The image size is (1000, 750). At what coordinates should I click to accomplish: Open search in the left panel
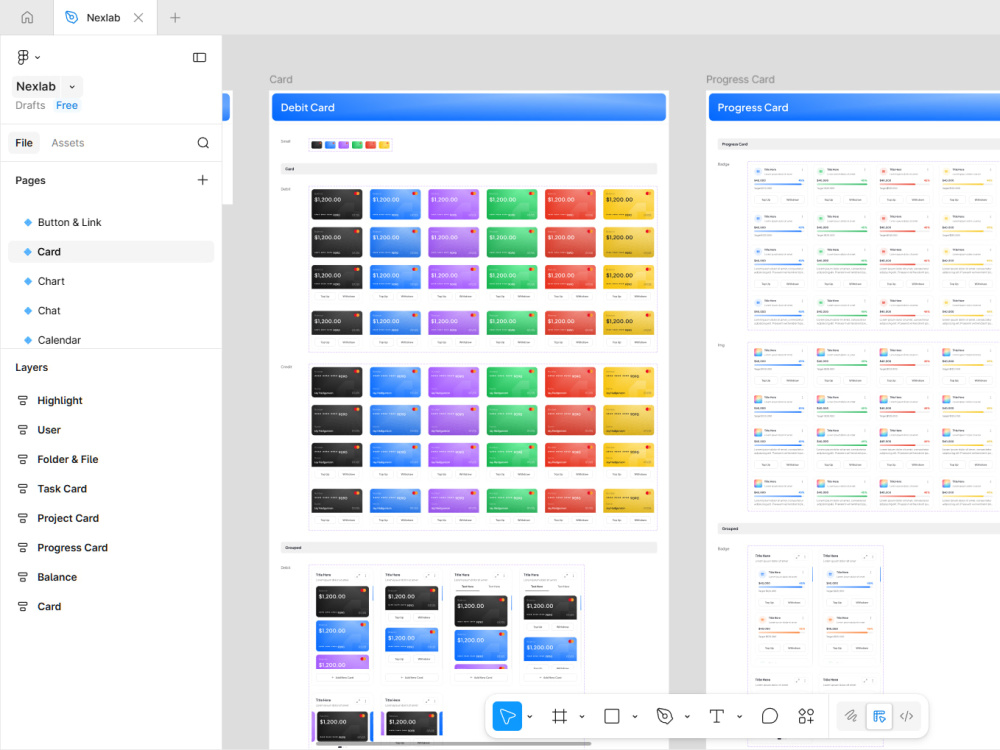click(x=203, y=143)
